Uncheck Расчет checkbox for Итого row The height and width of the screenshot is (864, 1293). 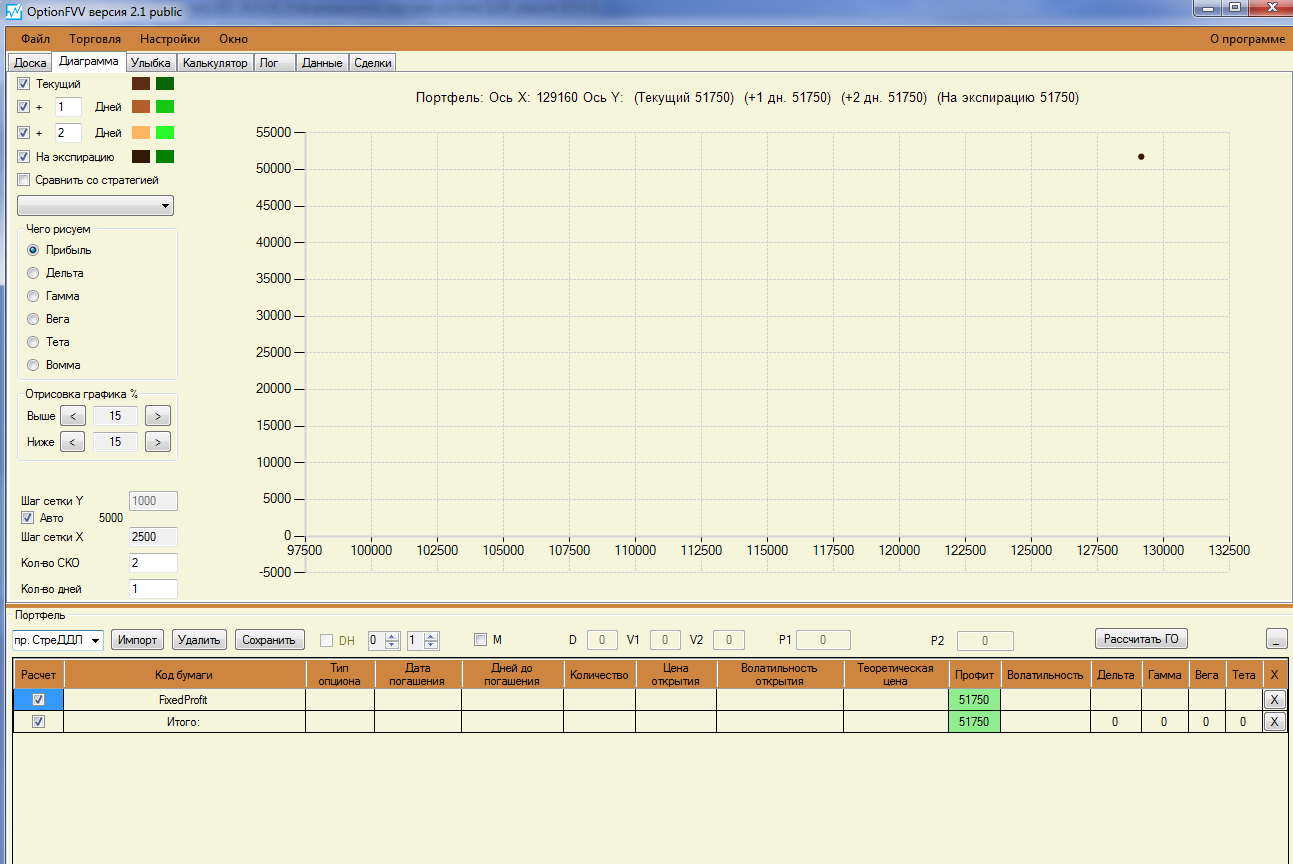pos(39,722)
